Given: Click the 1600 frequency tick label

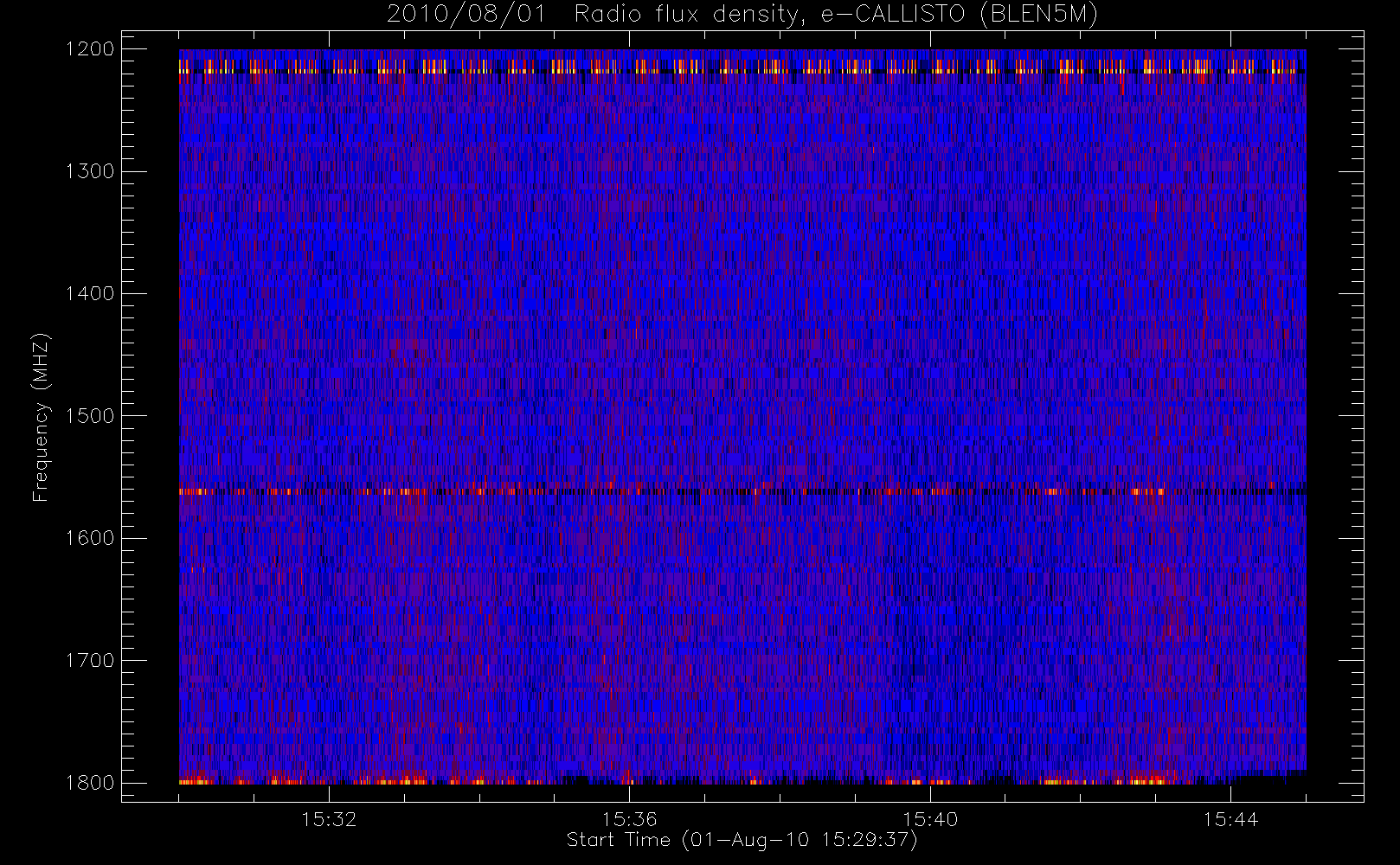Looking at the screenshot, I should click(x=90, y=538).
